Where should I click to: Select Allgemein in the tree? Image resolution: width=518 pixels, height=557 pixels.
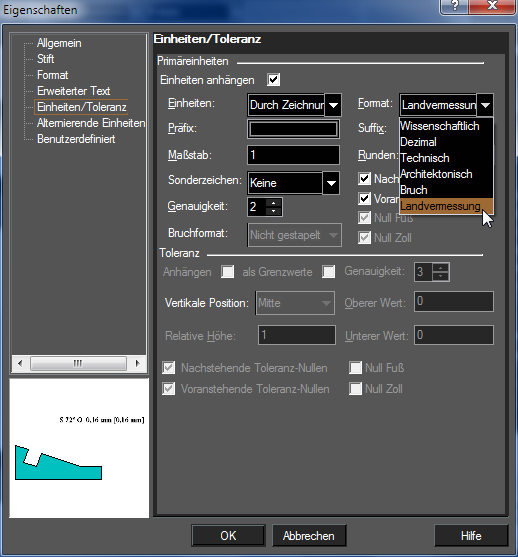(x=59, y=43)
